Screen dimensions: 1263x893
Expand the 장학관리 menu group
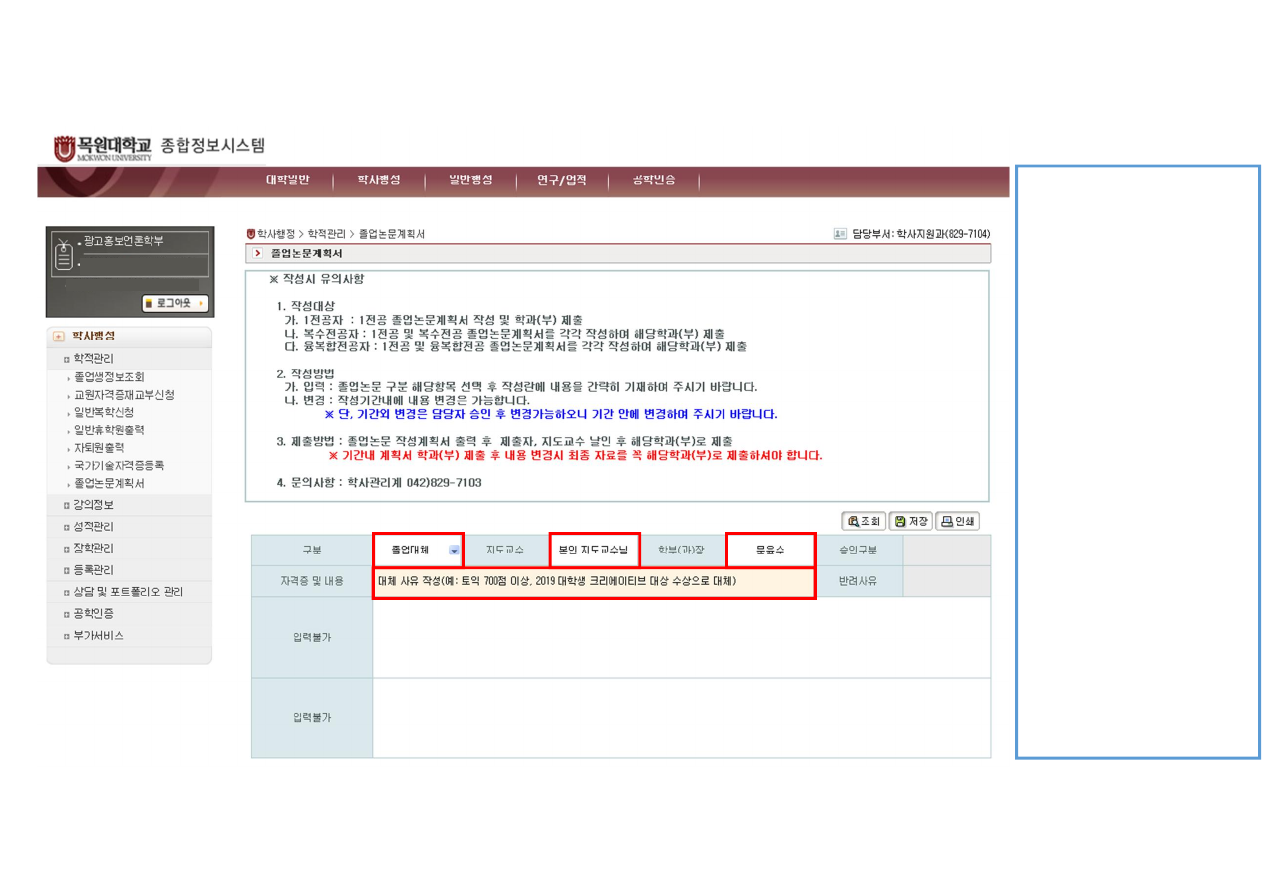(94, 549)
